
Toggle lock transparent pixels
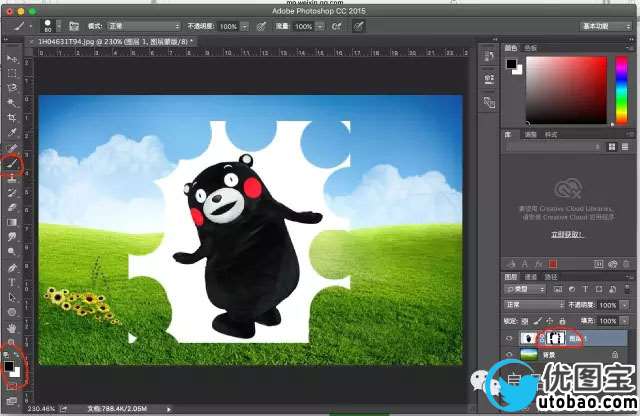(525, 321)
